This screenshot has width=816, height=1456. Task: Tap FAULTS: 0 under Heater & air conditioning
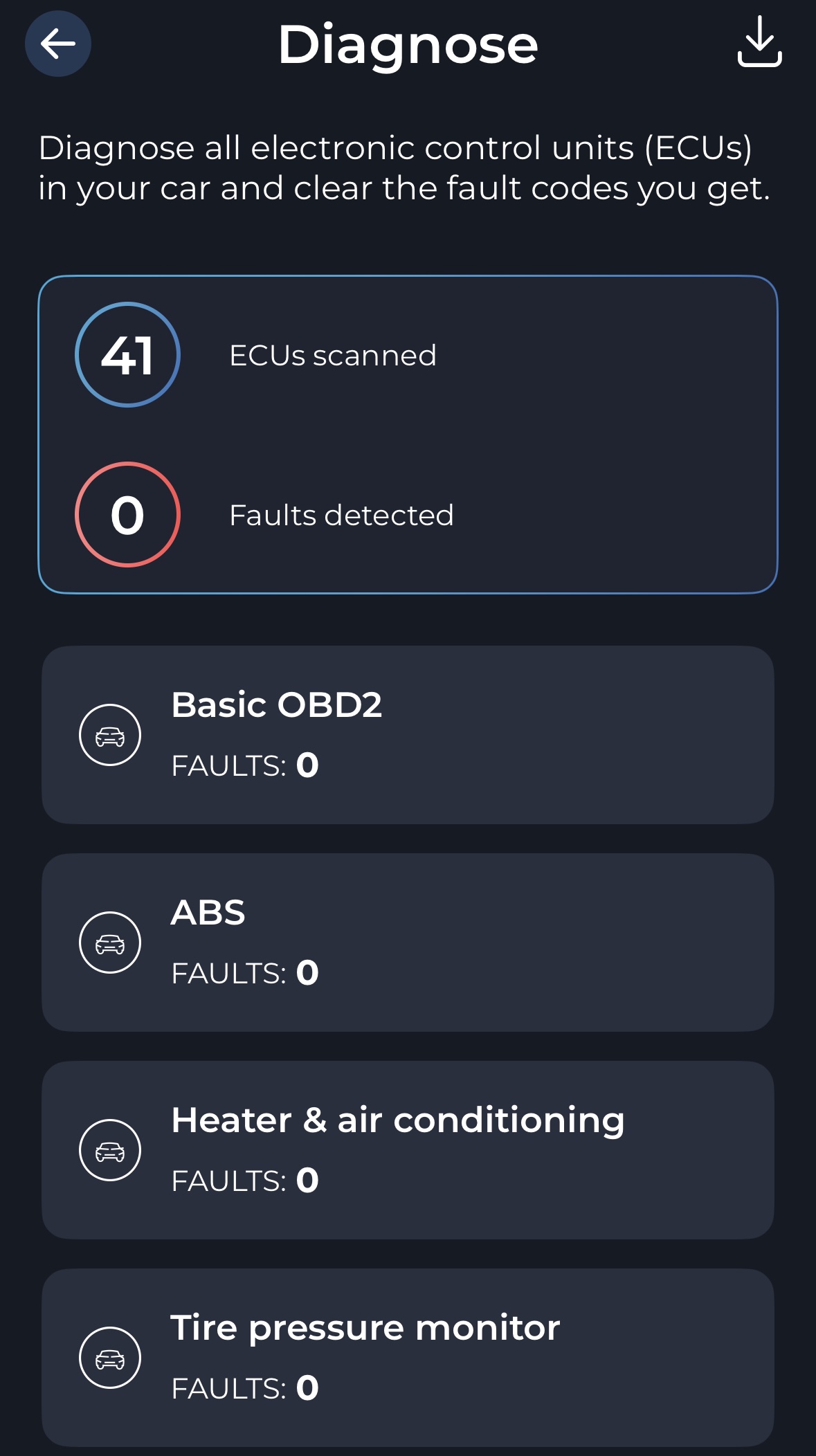245,1181
